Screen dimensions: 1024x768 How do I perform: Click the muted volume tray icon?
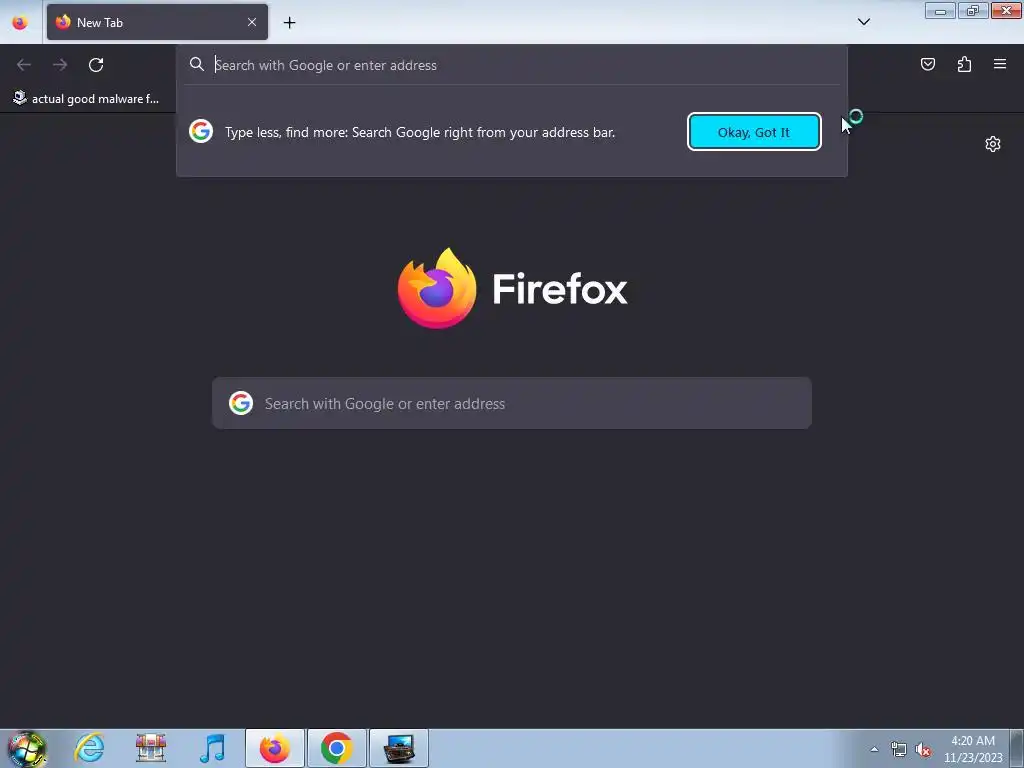pos(923,749)
